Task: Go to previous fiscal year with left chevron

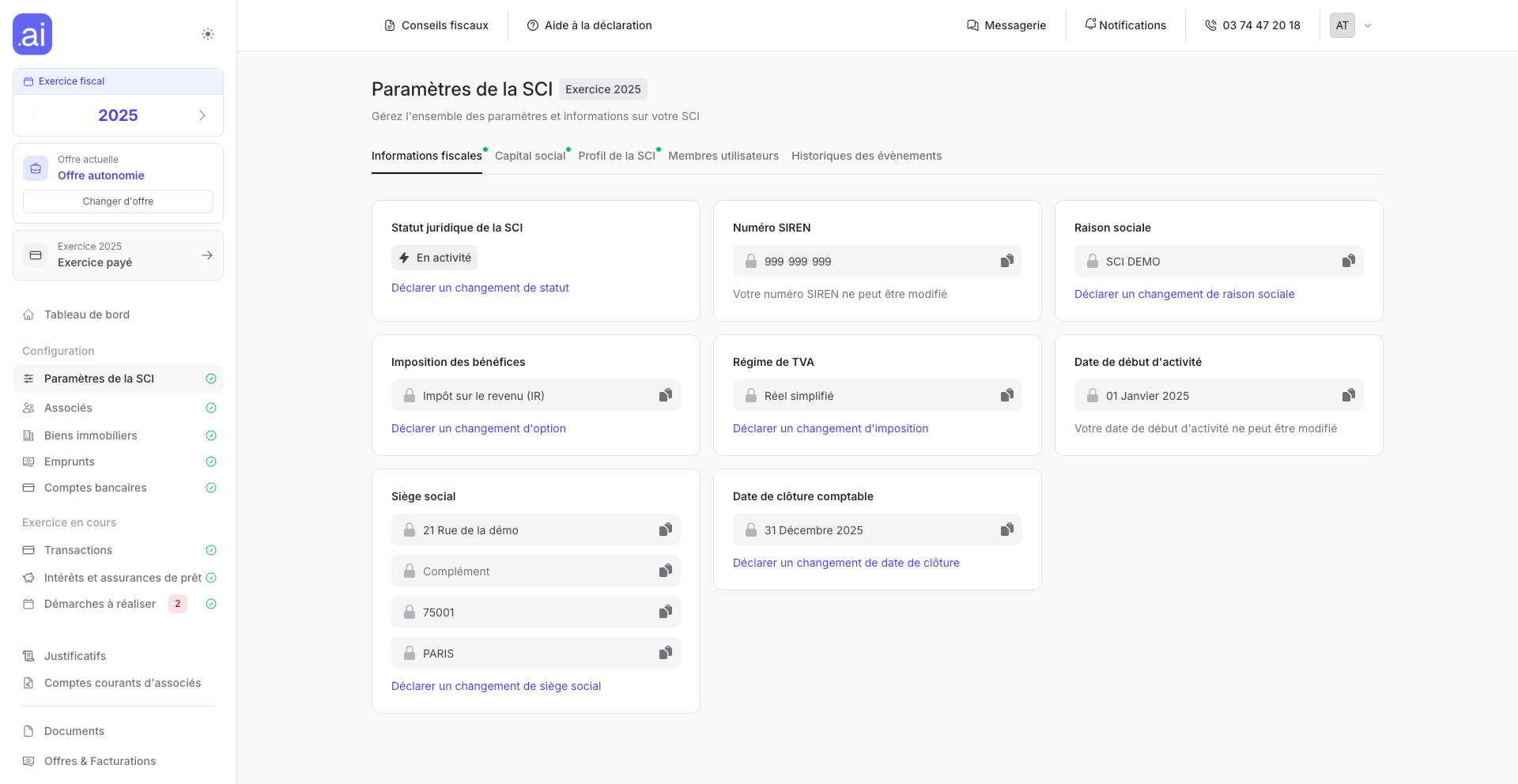Action: [33, 115]
